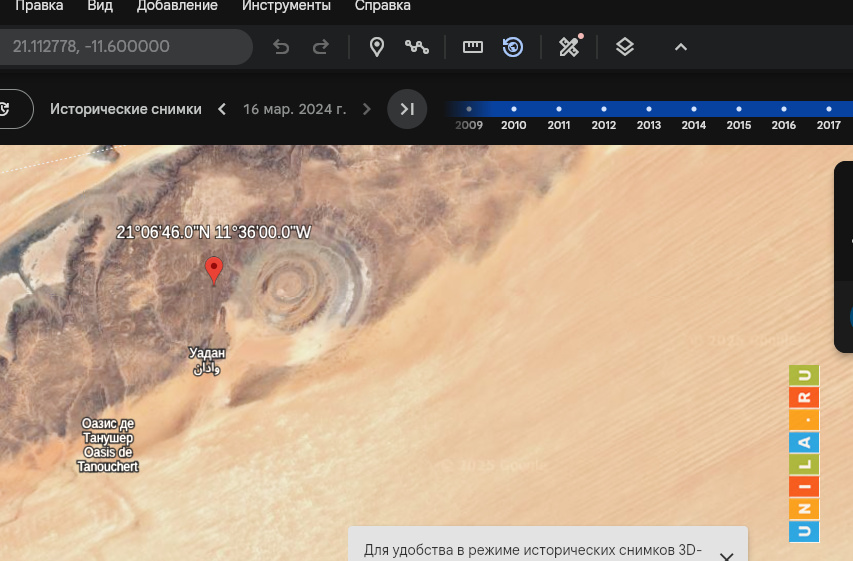Screen dimensions: 853x561
Task: Click the 2009 marker on the timeline slider
Action: pos(469,109)
